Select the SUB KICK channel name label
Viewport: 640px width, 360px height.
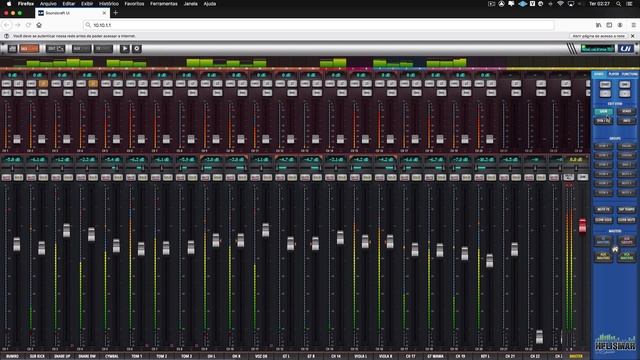tap(37, 356)
